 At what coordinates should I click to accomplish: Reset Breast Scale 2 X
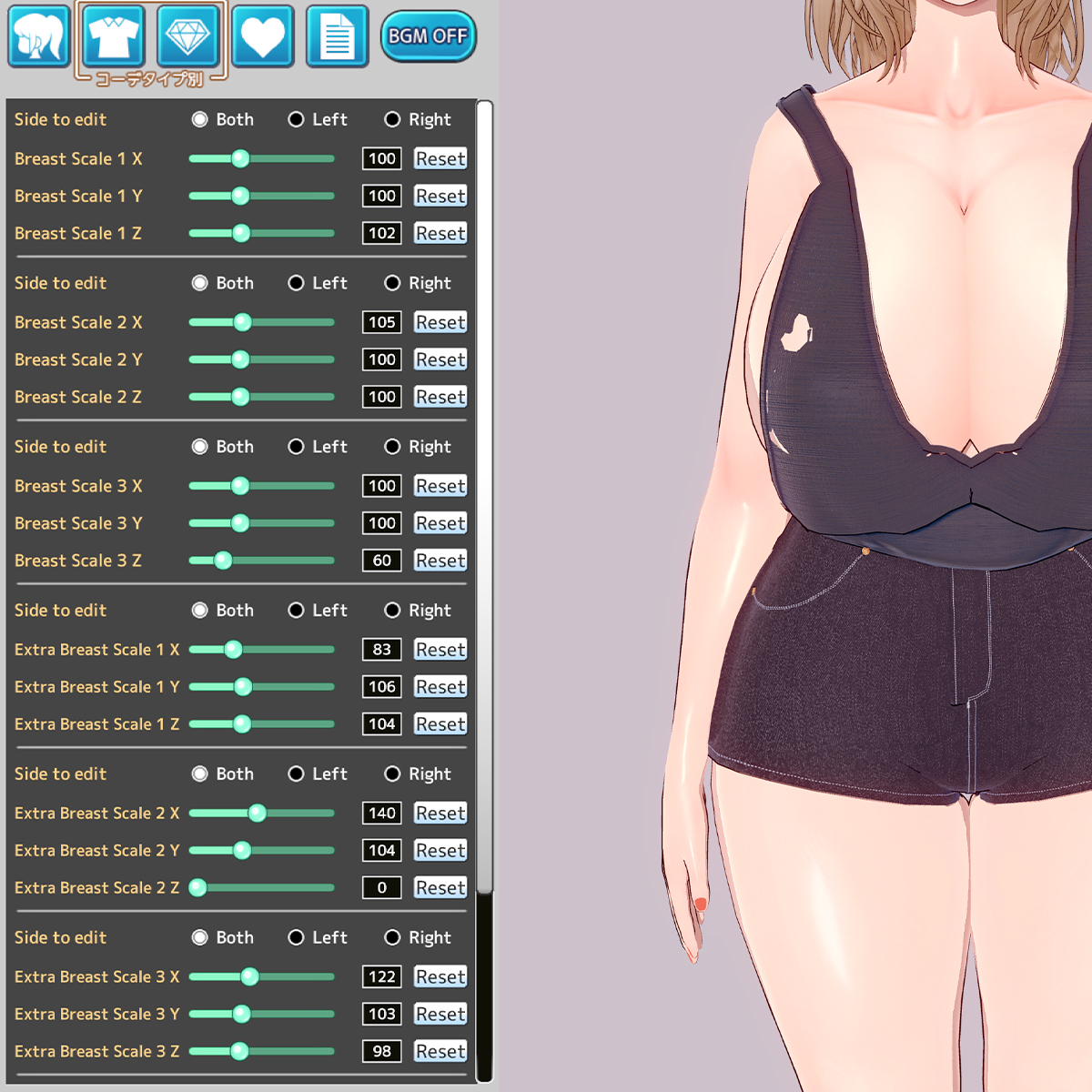(440, 322)
